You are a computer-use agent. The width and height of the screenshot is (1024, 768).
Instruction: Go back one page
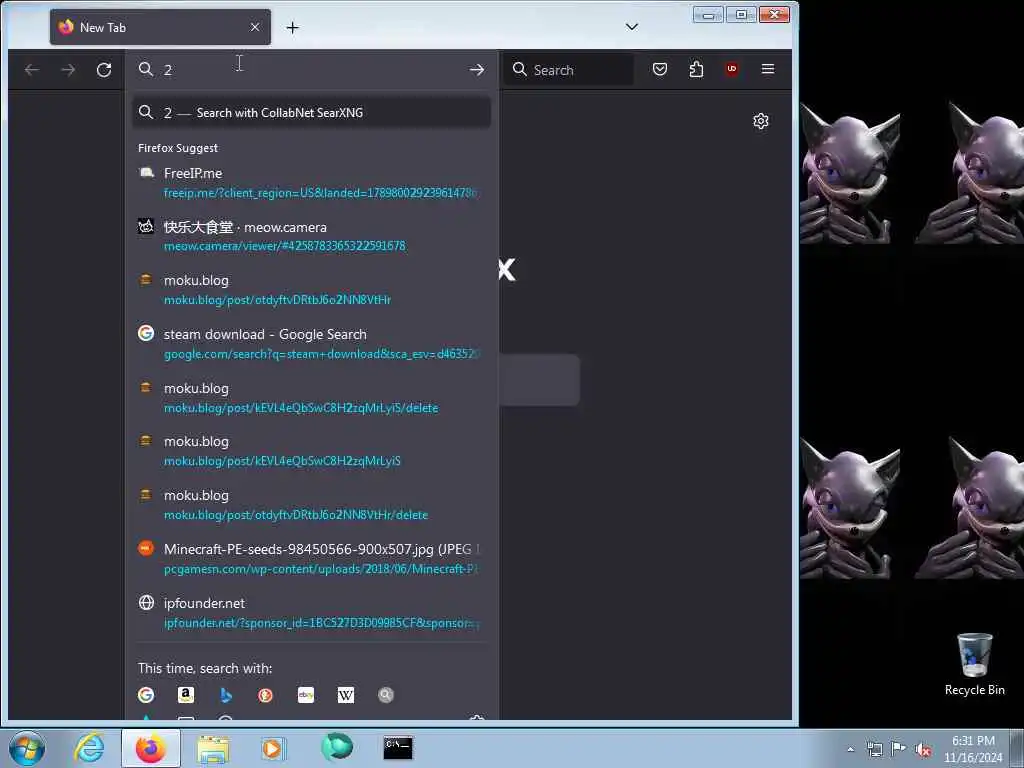tap(31, 70)
